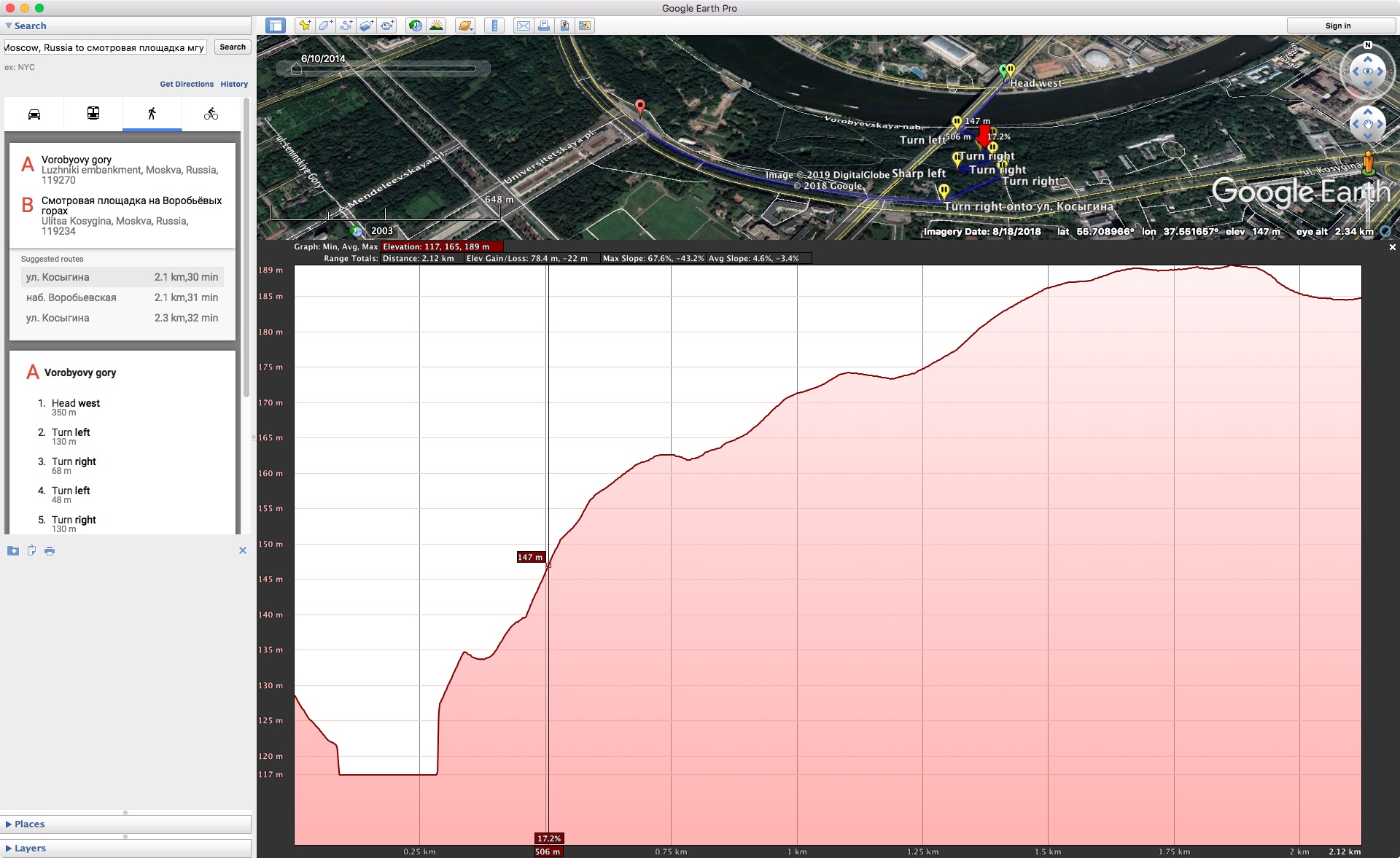Open the search History link
Viewport: 1400px width, 858px height.
click(234, 84)
